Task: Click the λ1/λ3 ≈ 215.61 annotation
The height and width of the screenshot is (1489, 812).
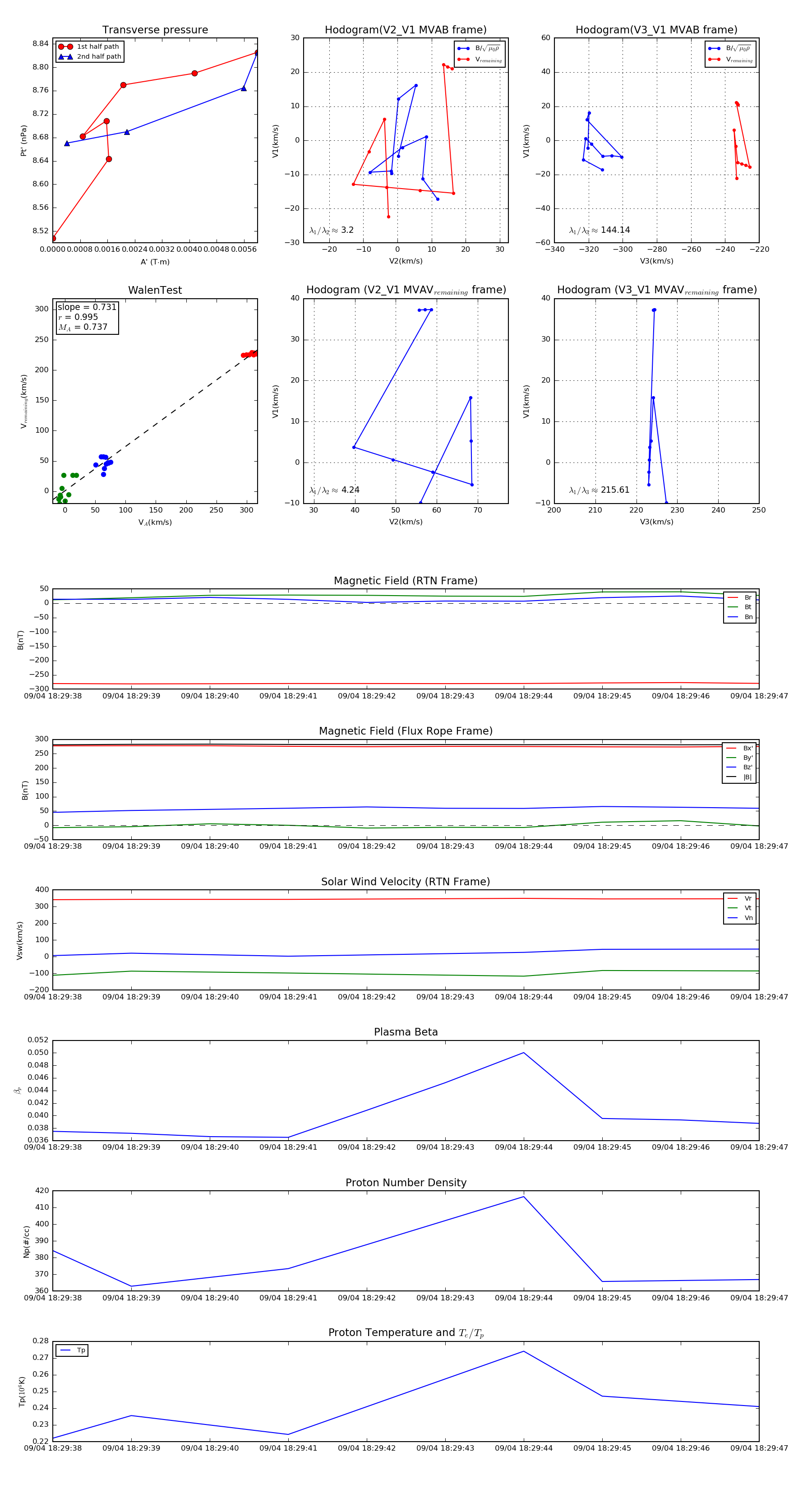Action: 599,490
